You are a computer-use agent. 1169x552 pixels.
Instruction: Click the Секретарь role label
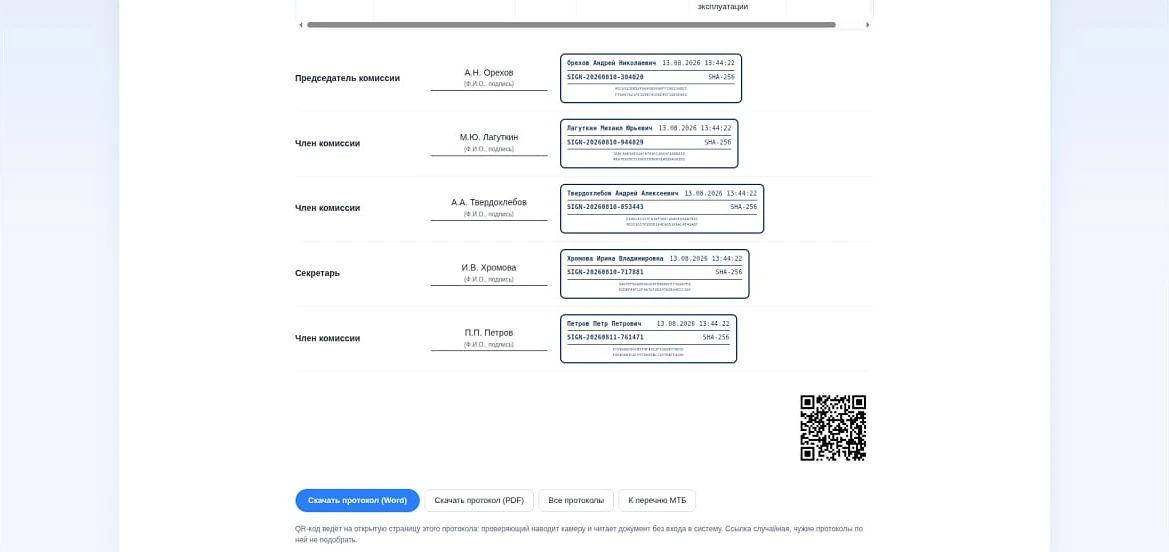[x=318, y=273]
